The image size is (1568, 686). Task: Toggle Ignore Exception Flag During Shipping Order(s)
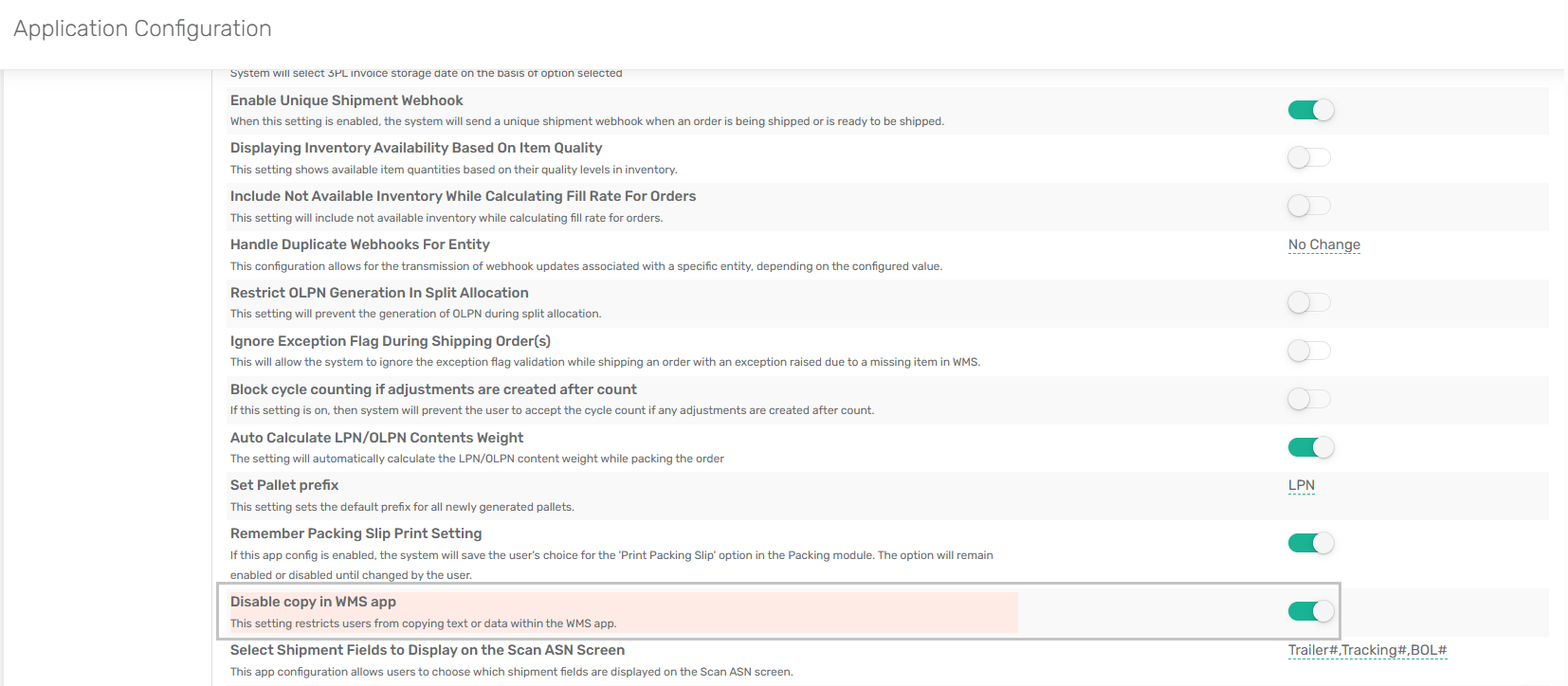[x=1309, y=351]
